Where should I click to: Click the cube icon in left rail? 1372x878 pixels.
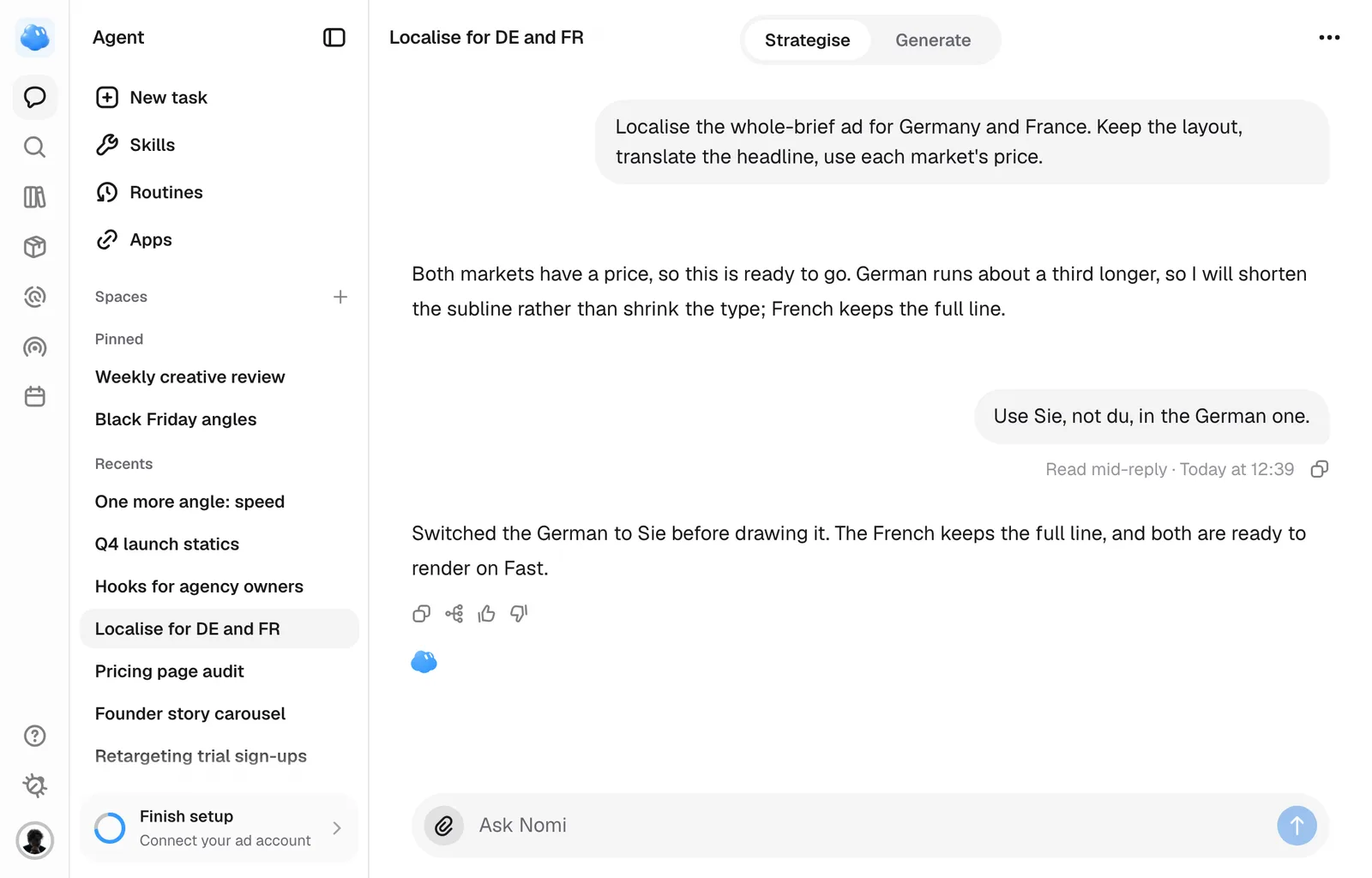coord(35,247)
